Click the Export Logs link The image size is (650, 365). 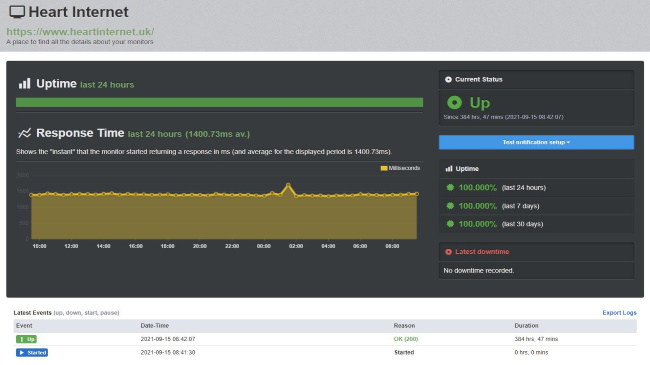619,313
